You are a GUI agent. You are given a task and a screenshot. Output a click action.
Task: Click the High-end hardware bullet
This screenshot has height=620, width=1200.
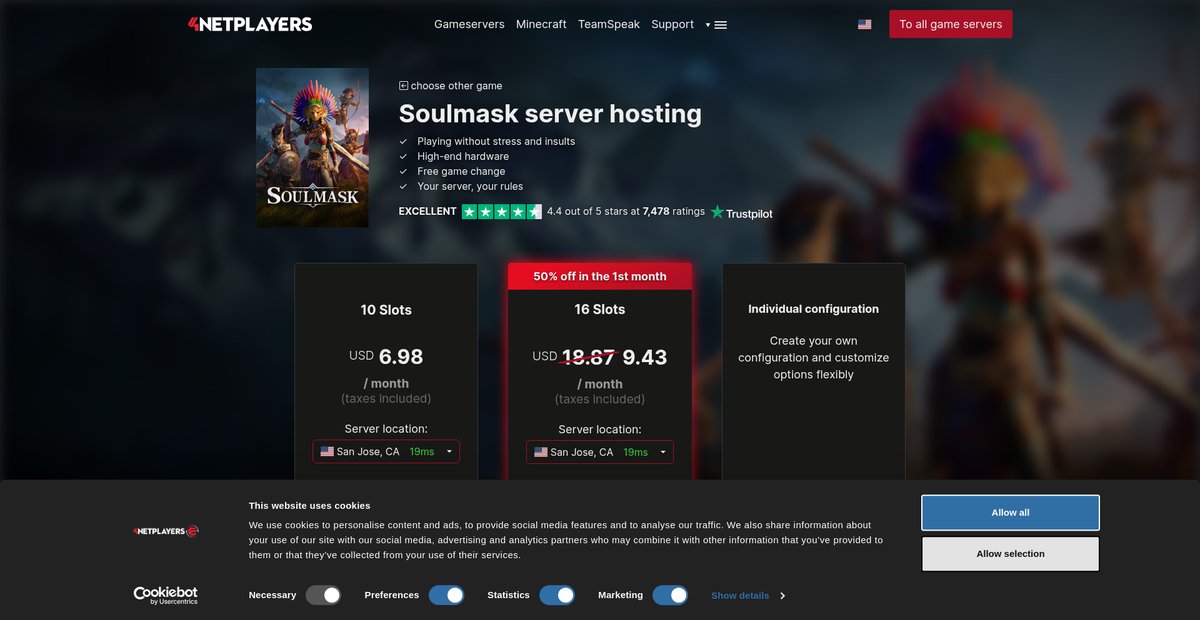(463, 156)
